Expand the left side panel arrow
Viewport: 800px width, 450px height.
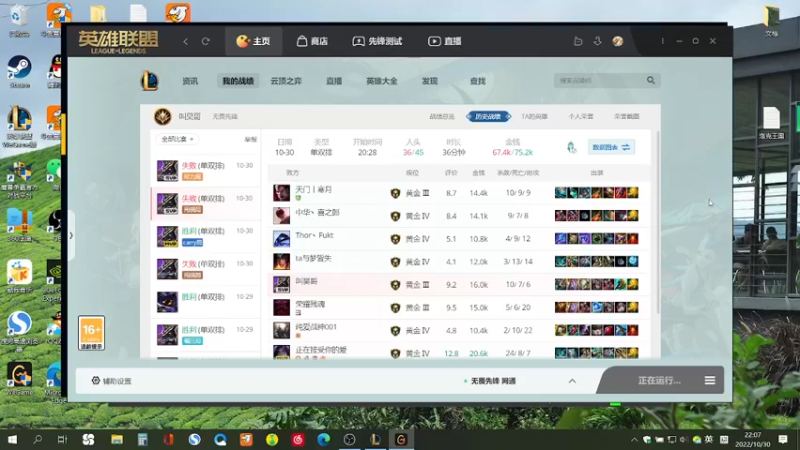click(x=71, y=236)
